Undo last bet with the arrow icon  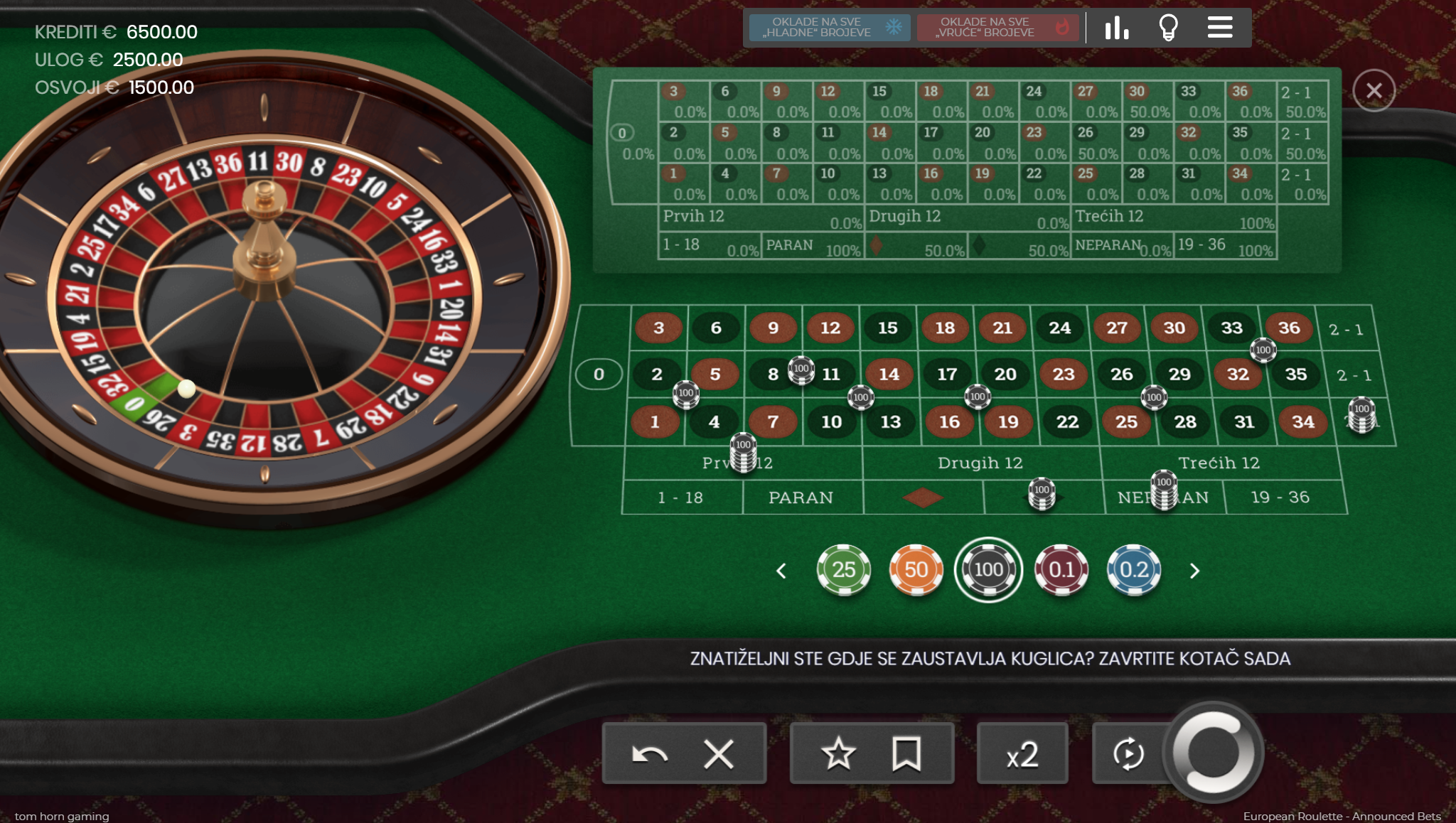point(650,753)
